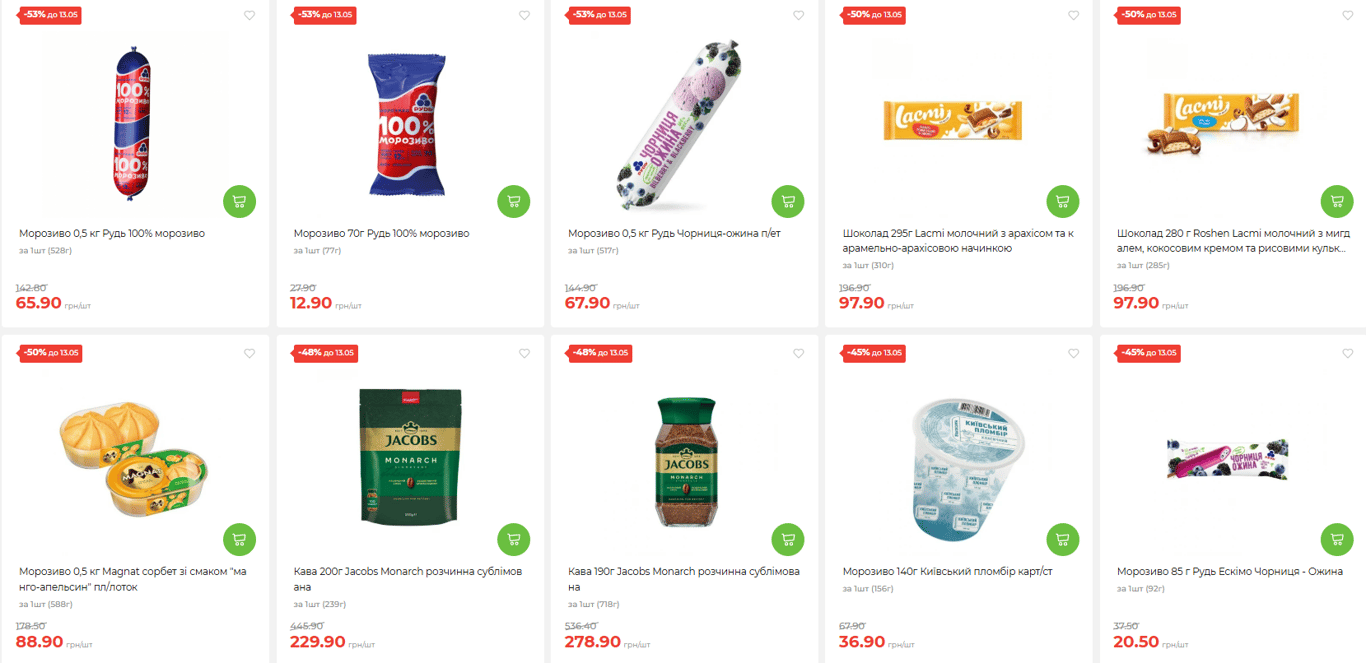Viewport: 1366px width, 663px height.
Task: Open Шоколад 280 г Roshen Lacmi title link
Action: tap(1231, 241)
